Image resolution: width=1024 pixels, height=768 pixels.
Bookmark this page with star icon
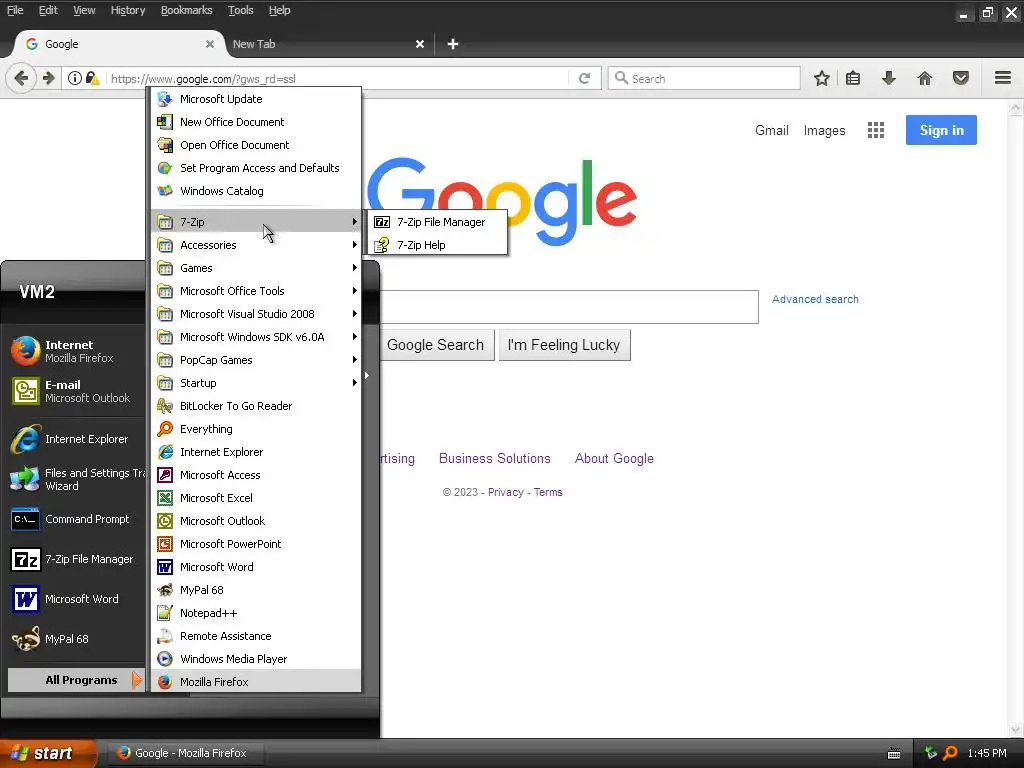coord(822,78)
